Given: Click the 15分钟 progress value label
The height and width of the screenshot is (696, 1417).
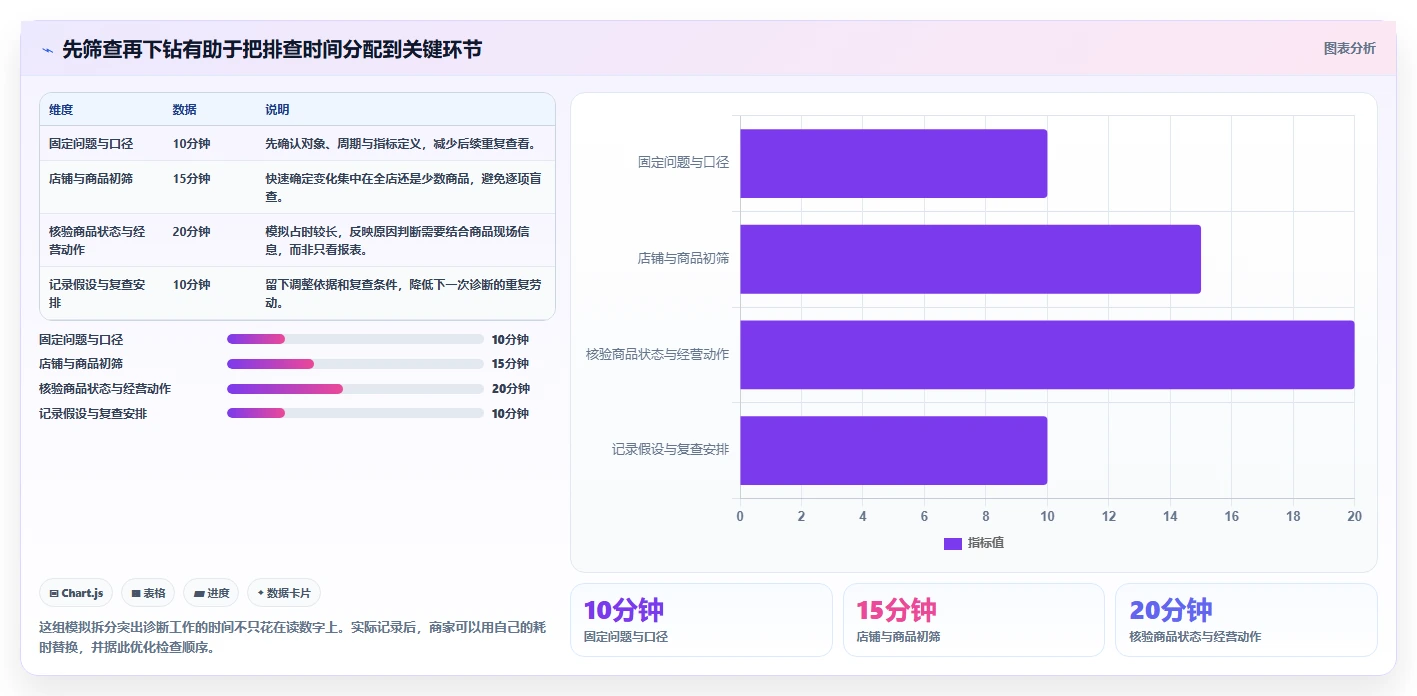Looking at the screenshot, I should pyautogui.click(x=511, y=364).
